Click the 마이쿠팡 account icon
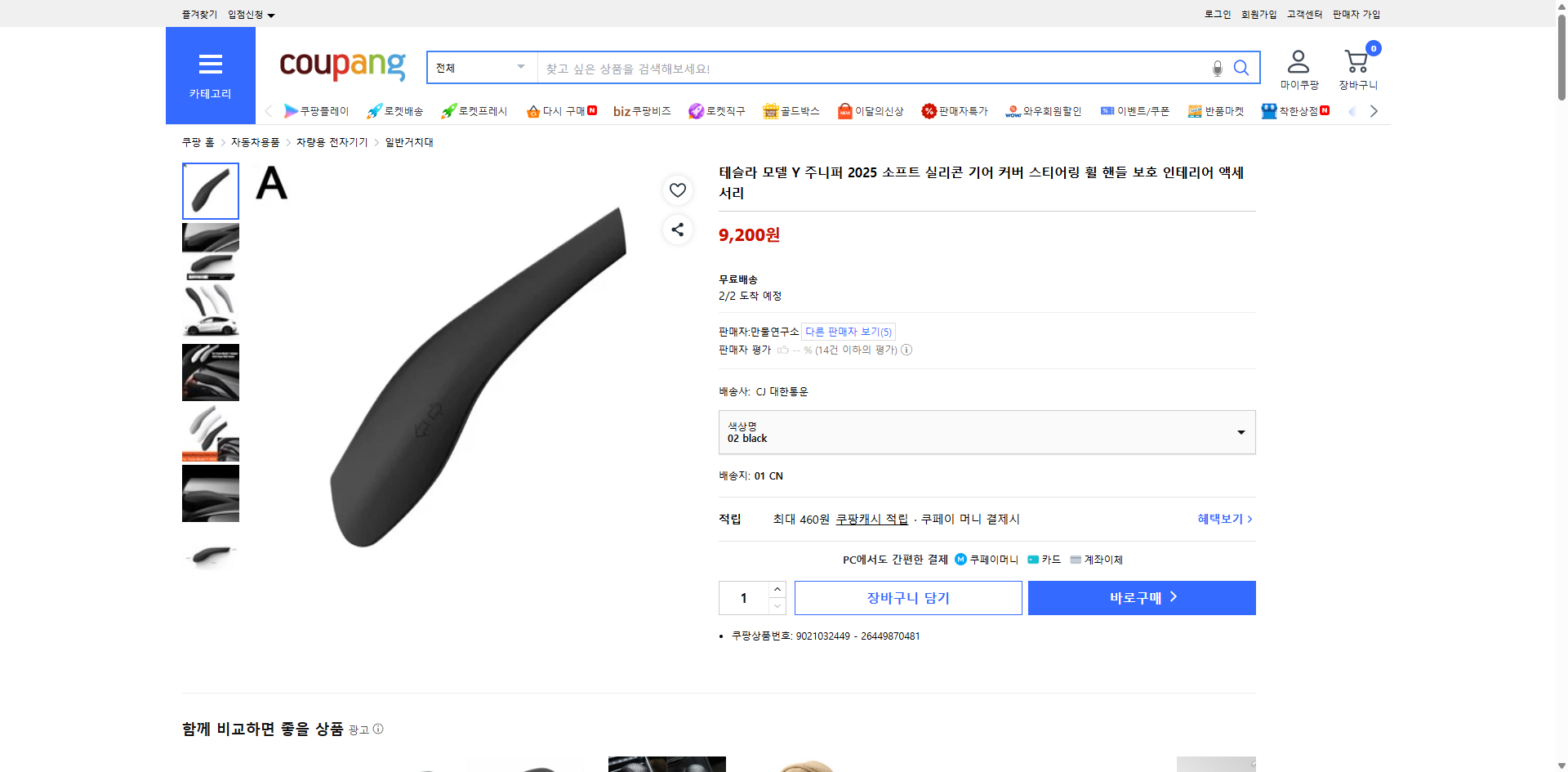 (1297, 59)
